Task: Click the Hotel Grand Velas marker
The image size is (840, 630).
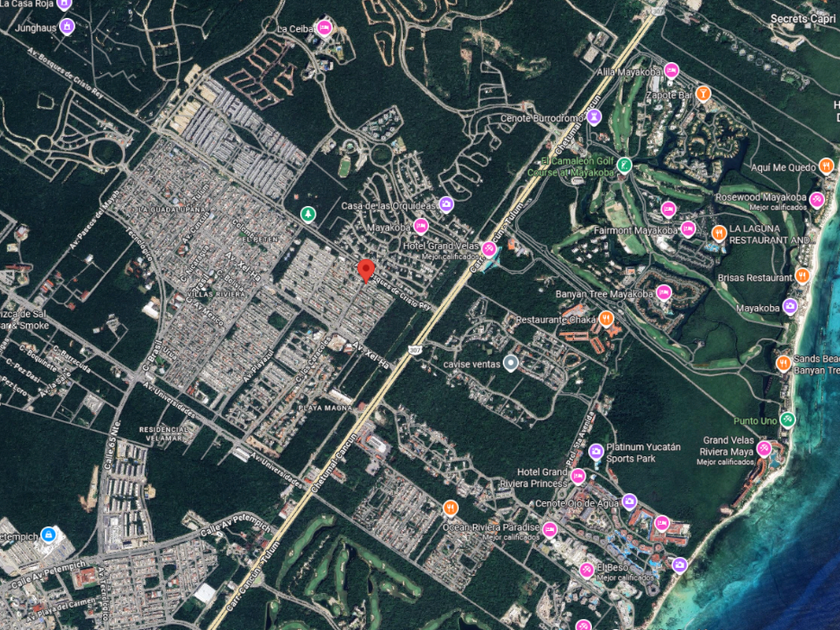Action: point(489,249)
